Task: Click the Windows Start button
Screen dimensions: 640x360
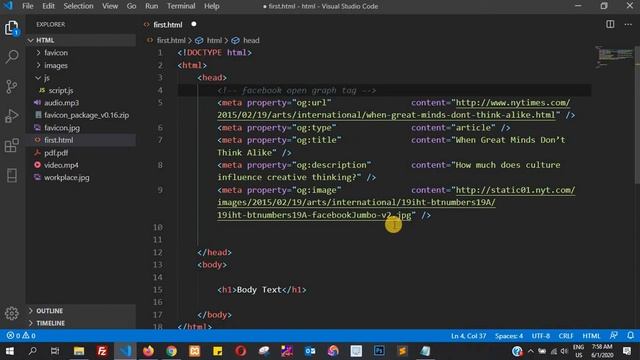Action: point(9,351)
